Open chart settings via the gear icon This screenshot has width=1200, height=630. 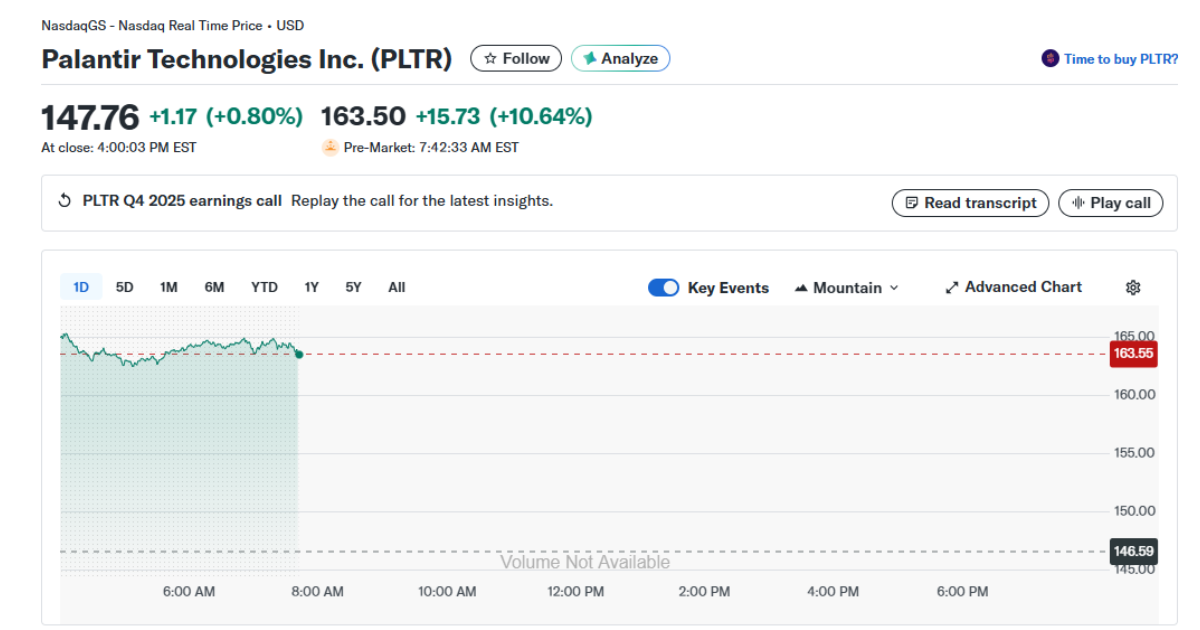pyautogui.click(x=1133, y=287)
